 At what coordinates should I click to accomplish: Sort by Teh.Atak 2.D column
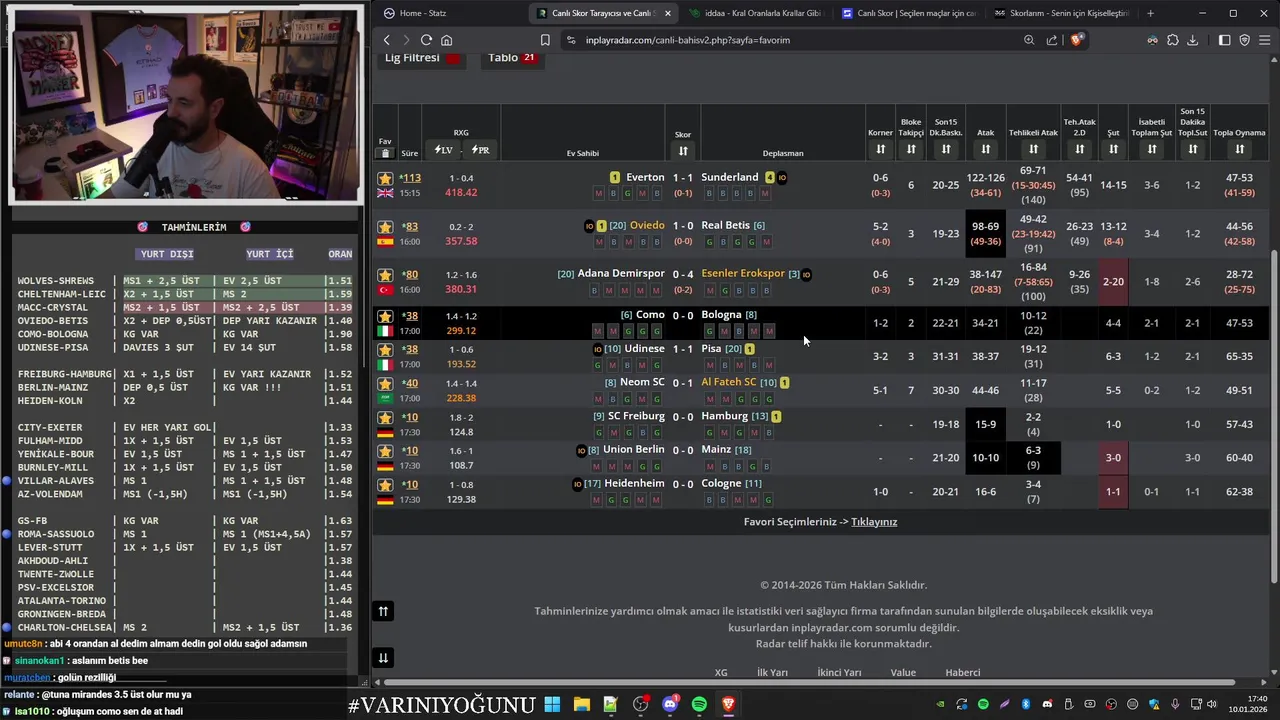(1079, 149)
